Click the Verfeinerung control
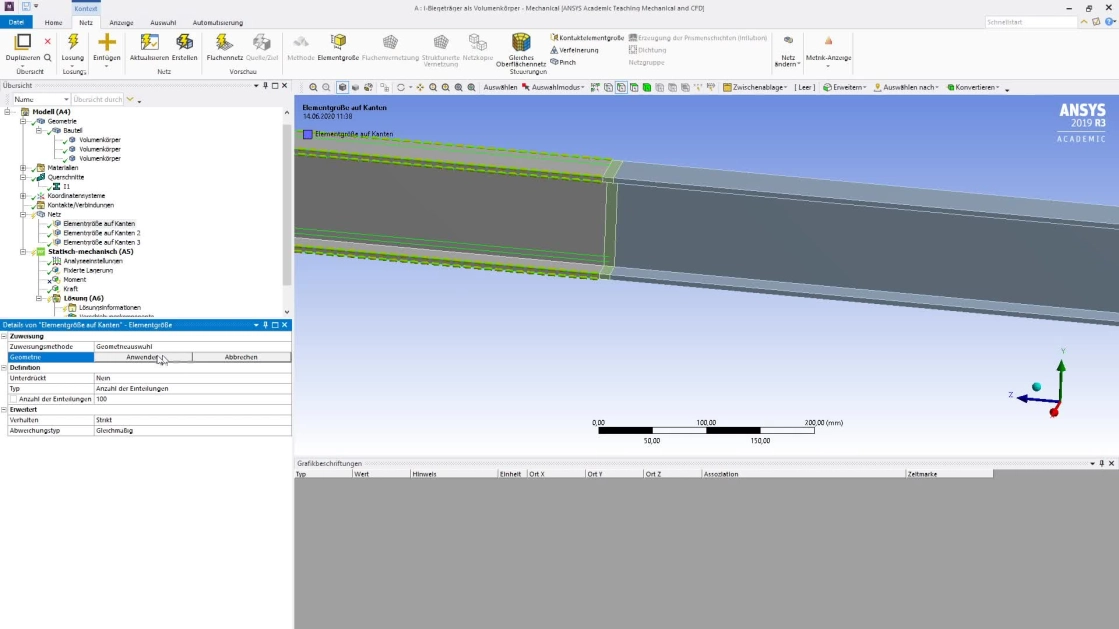 tap(574, 50)
